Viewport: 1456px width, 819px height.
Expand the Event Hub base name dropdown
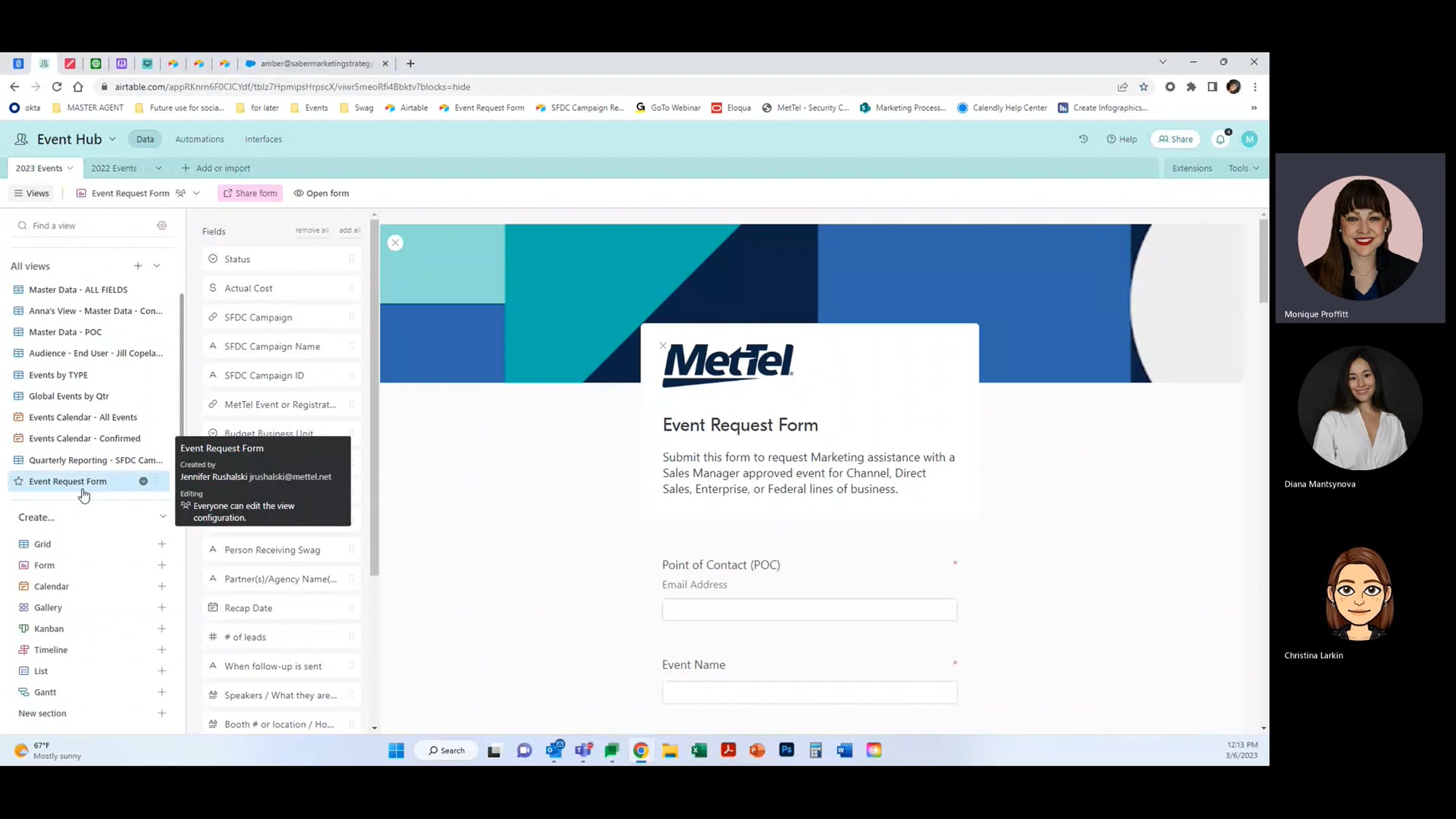pyautogui.click(x=112, y=139)
